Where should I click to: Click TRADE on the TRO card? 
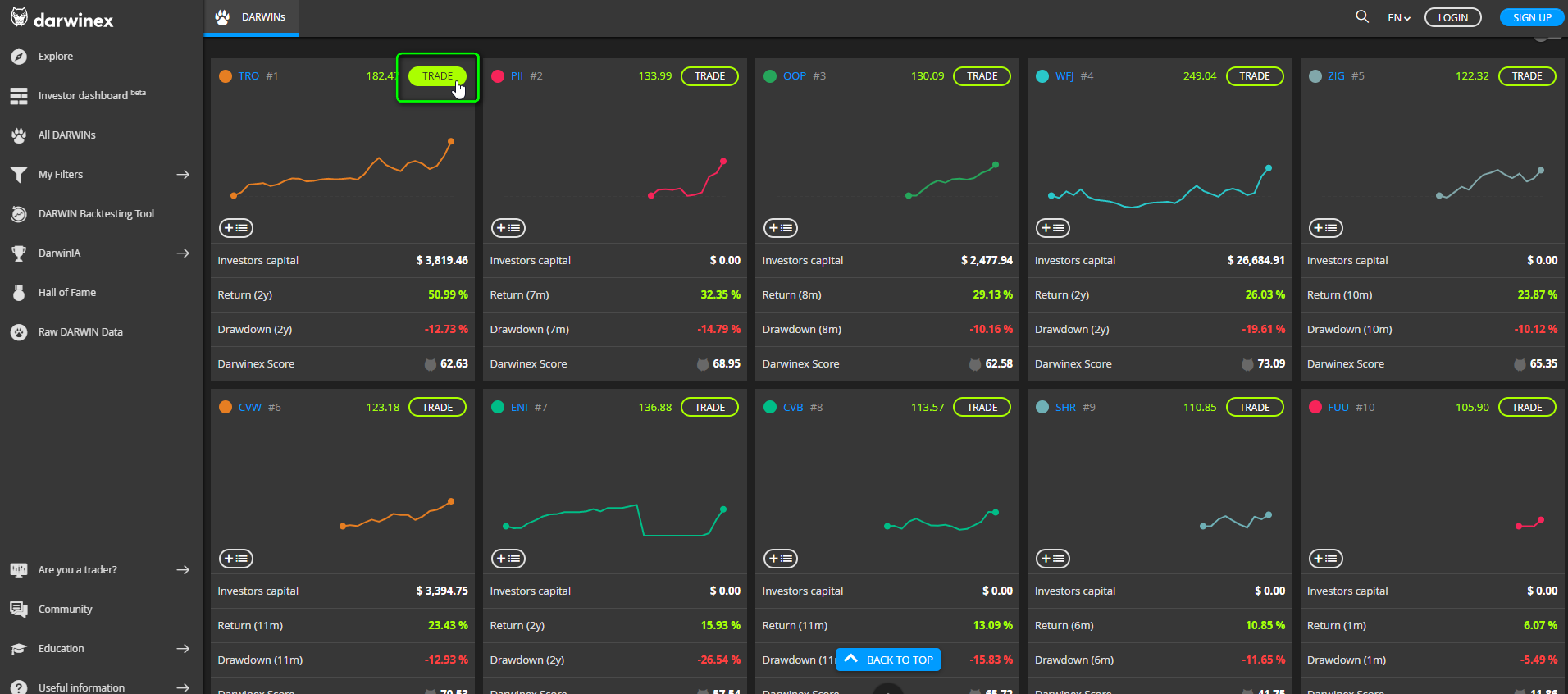click(437, 76)
